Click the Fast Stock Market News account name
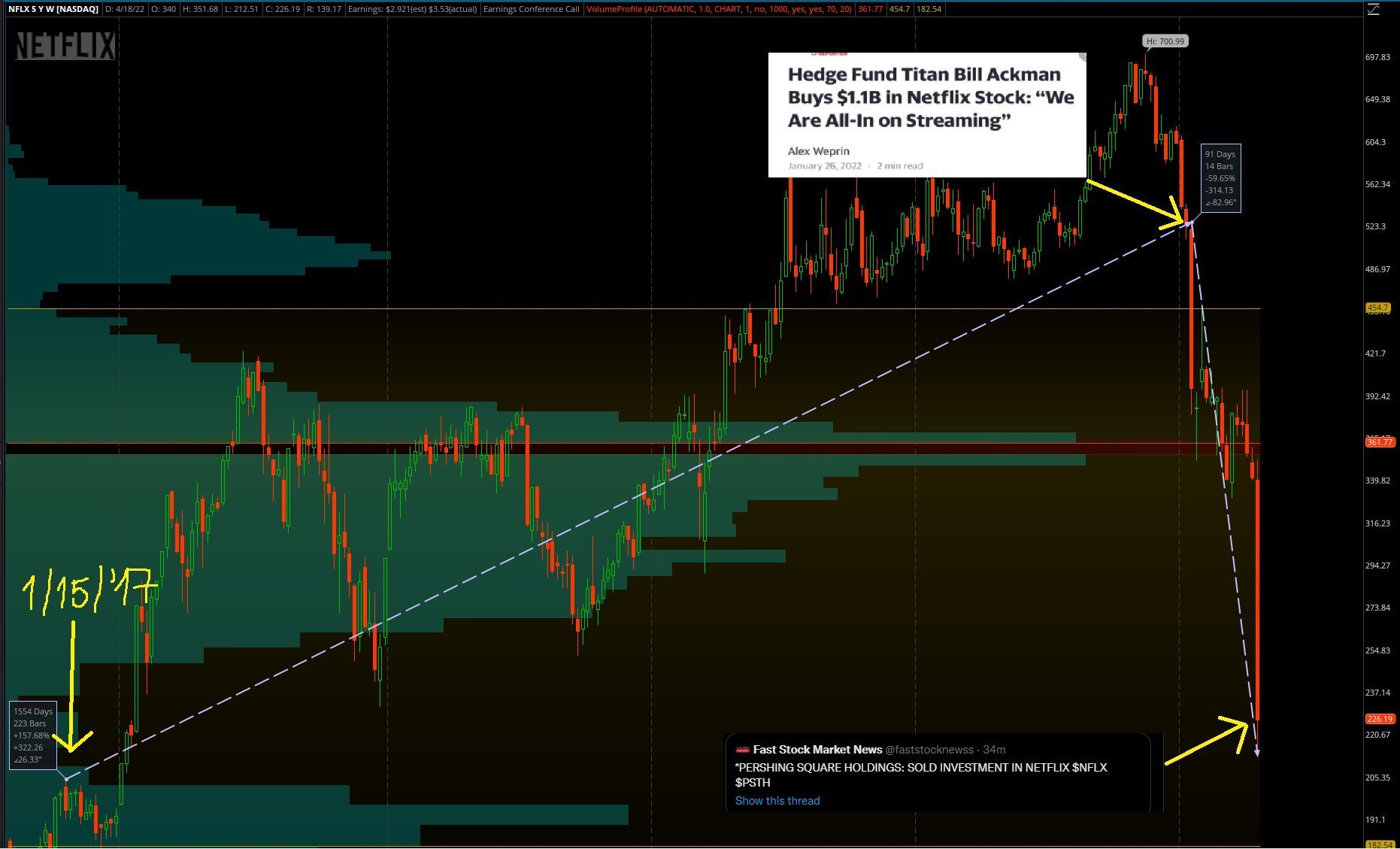Image resolution: width=1400 pixels, height=849 pixels. click(817, 750)
